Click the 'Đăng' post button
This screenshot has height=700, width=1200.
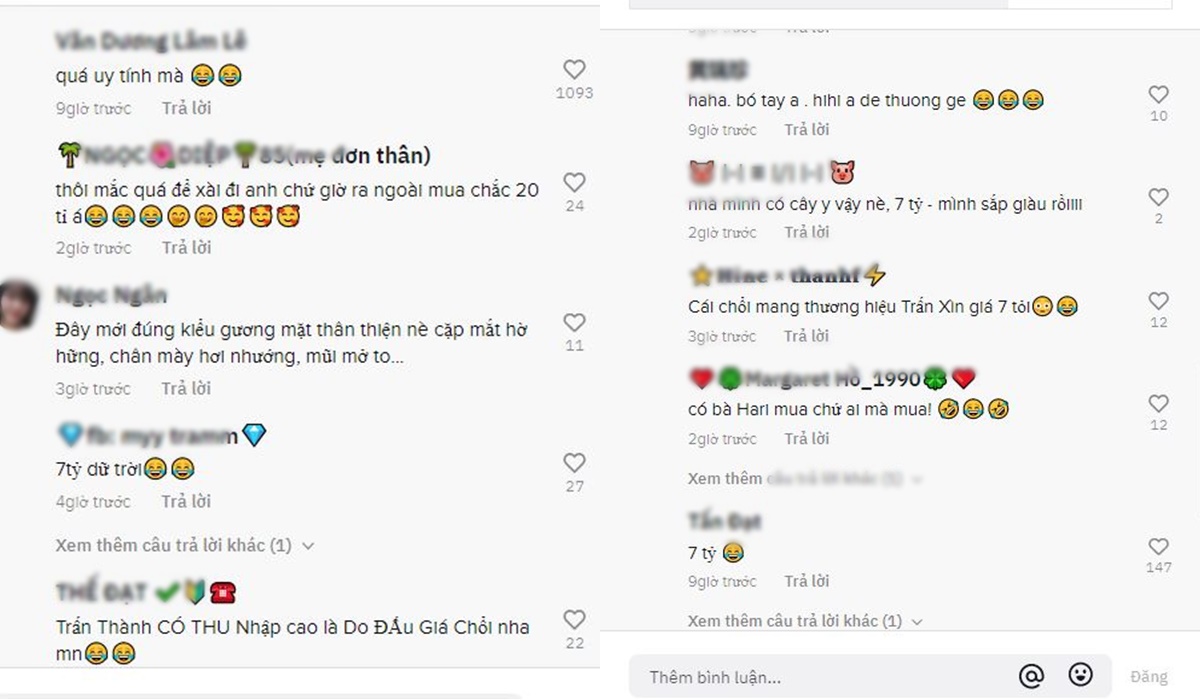[1148, 677]
